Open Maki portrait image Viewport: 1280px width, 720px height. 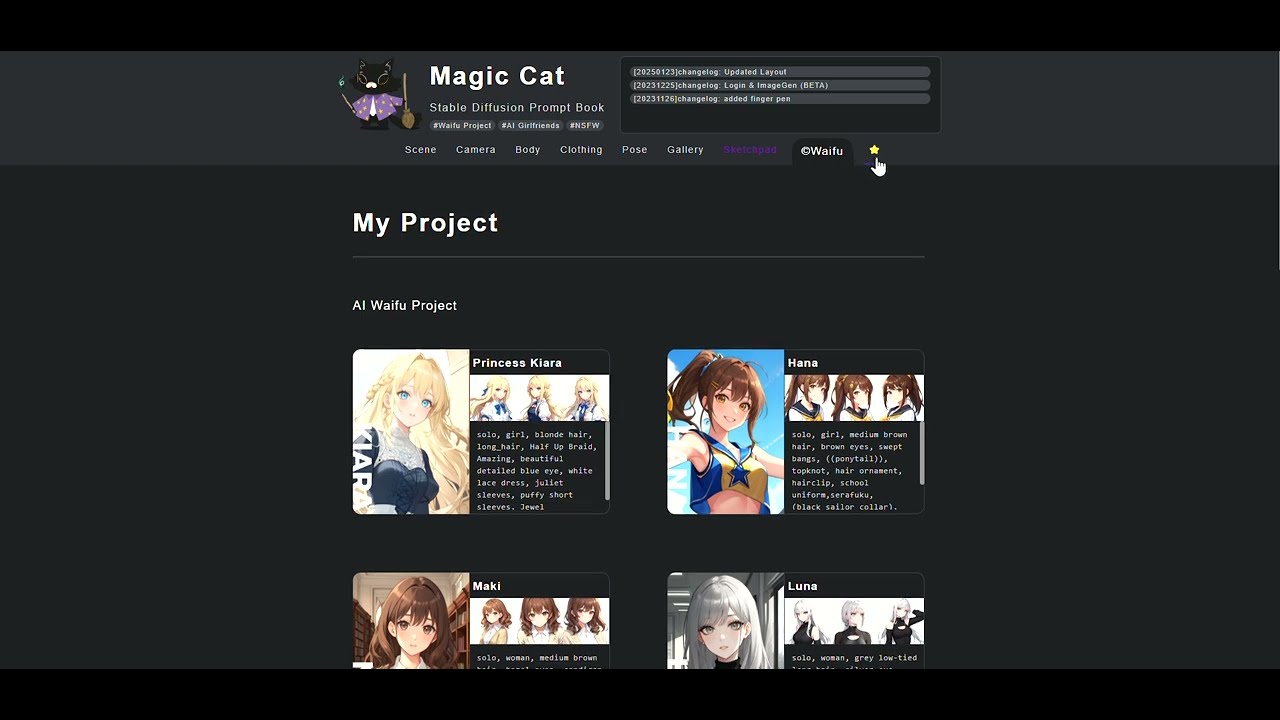411,620
